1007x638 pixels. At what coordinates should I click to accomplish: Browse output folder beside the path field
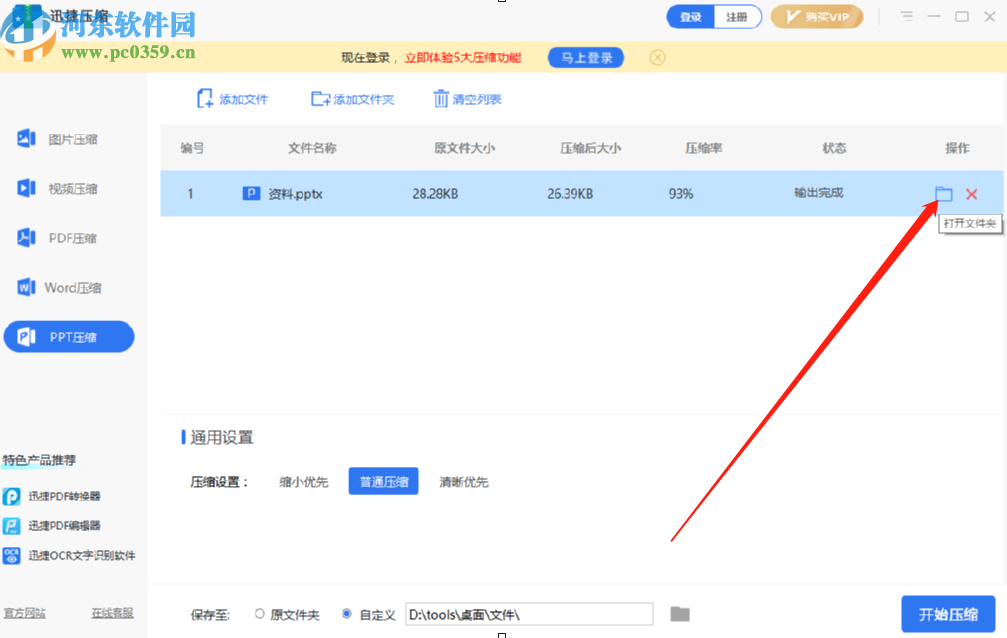coord(679,614)
